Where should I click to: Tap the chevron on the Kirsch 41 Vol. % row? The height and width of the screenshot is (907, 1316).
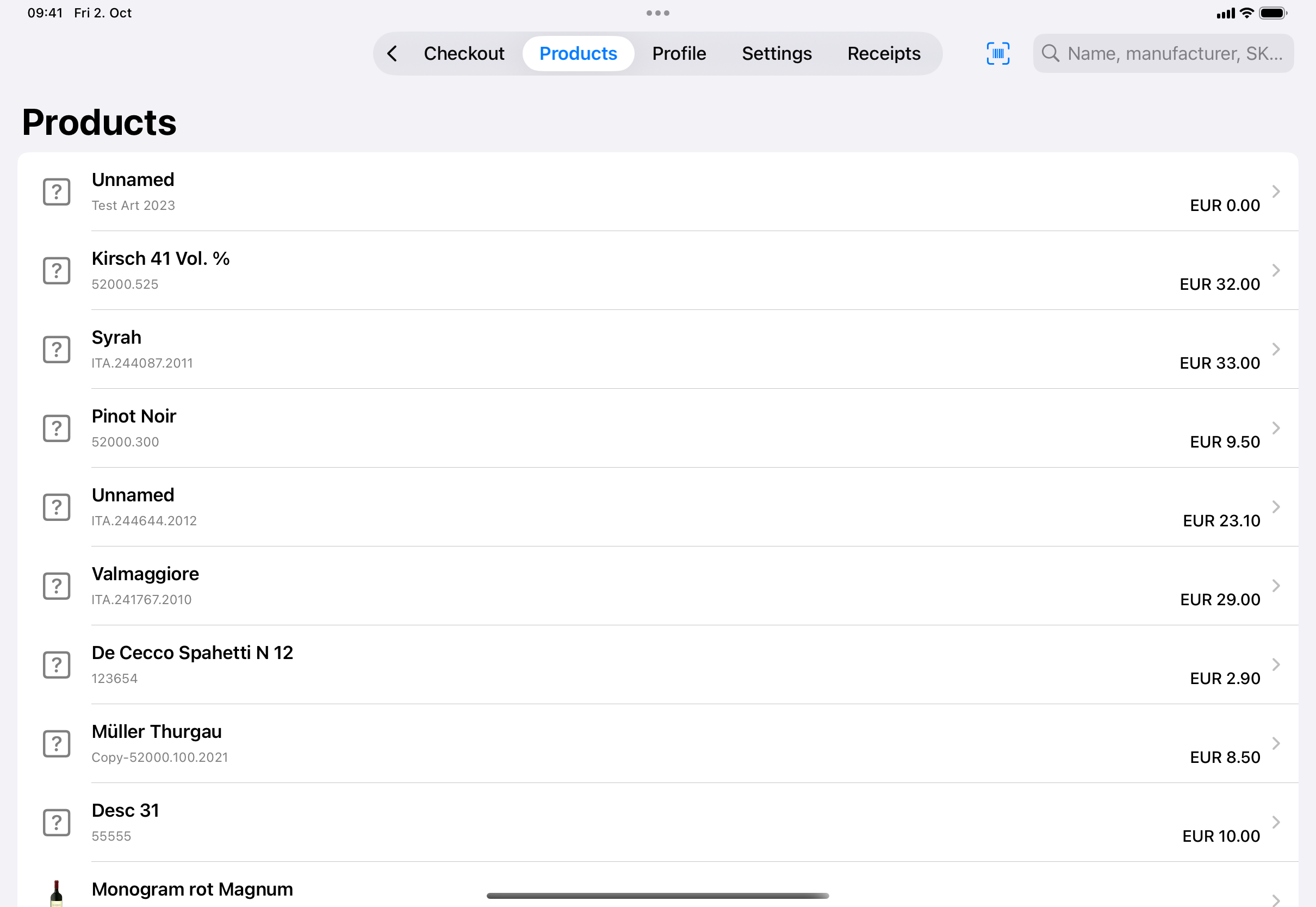click(x=1276, y=270)
